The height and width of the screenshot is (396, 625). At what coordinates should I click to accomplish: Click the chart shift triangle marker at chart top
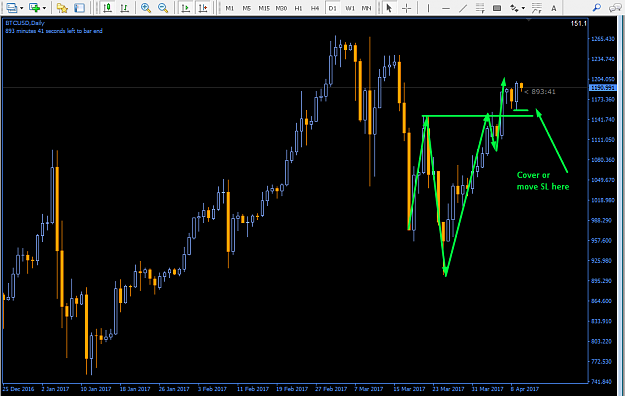[529, 19]
